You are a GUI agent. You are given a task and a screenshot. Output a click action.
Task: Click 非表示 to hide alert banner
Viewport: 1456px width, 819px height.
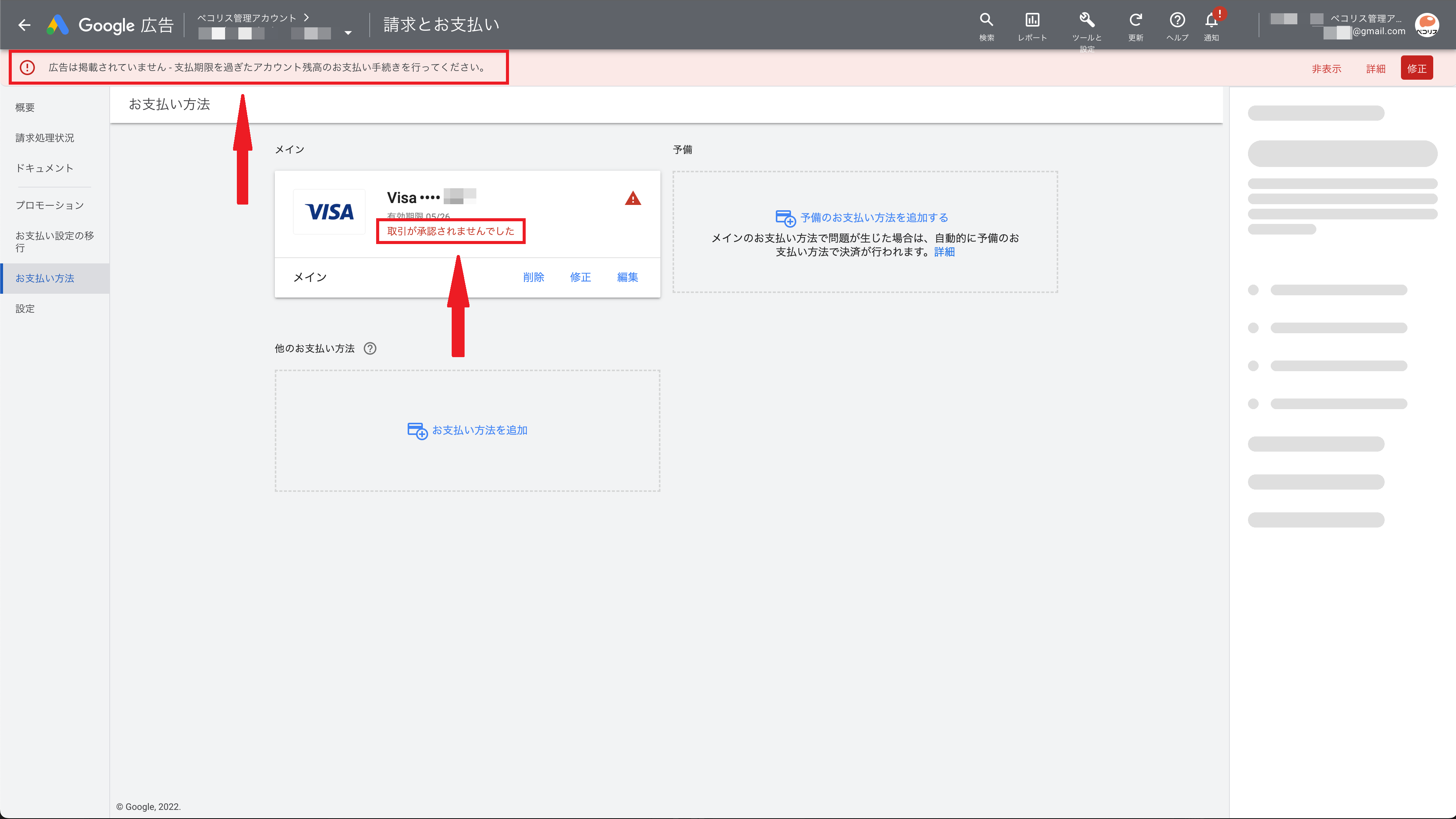coord(1326,68)
